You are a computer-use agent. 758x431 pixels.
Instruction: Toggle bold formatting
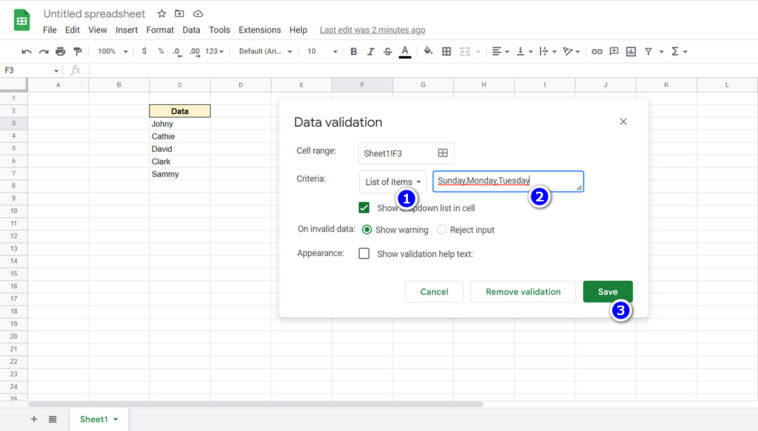(353, 51)
